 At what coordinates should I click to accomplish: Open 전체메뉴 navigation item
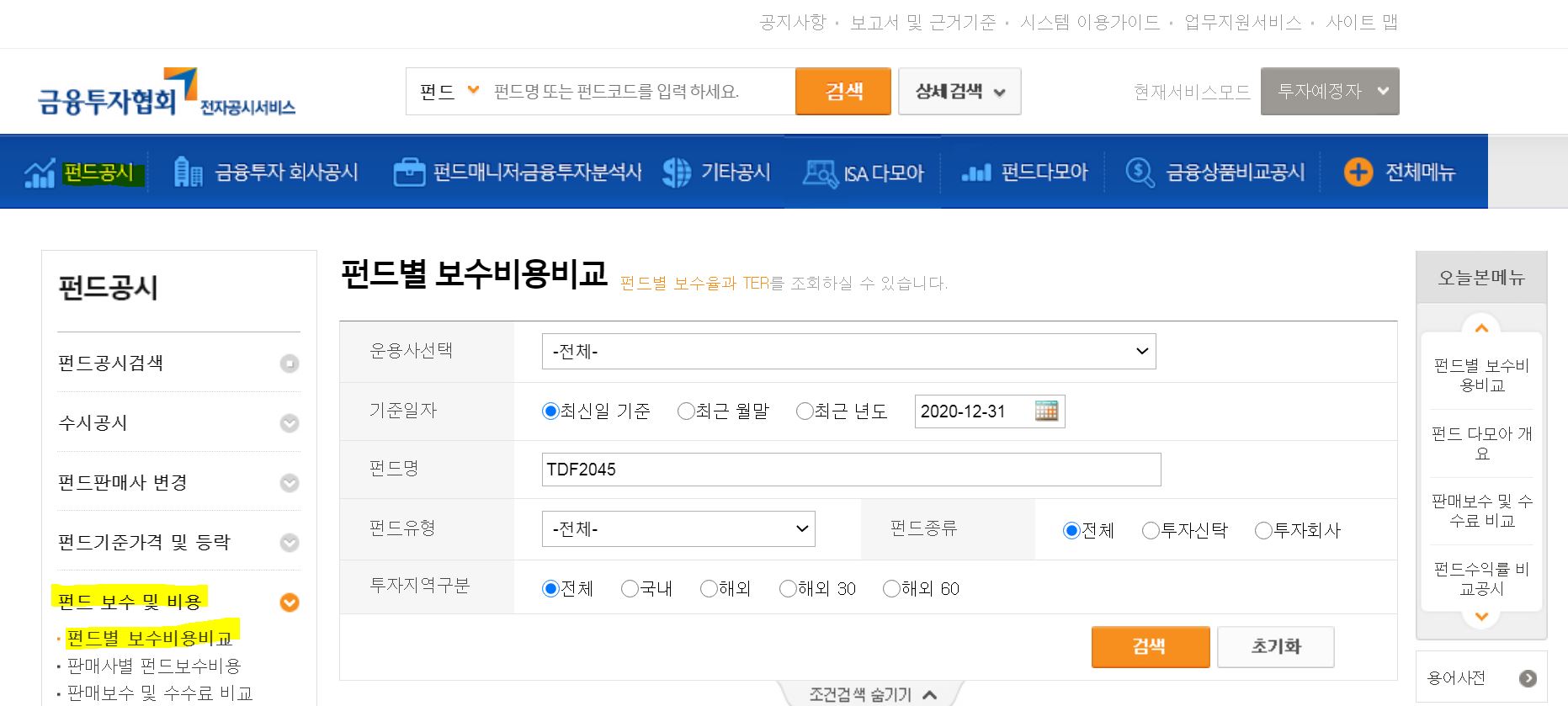[x=1420, y=173]
